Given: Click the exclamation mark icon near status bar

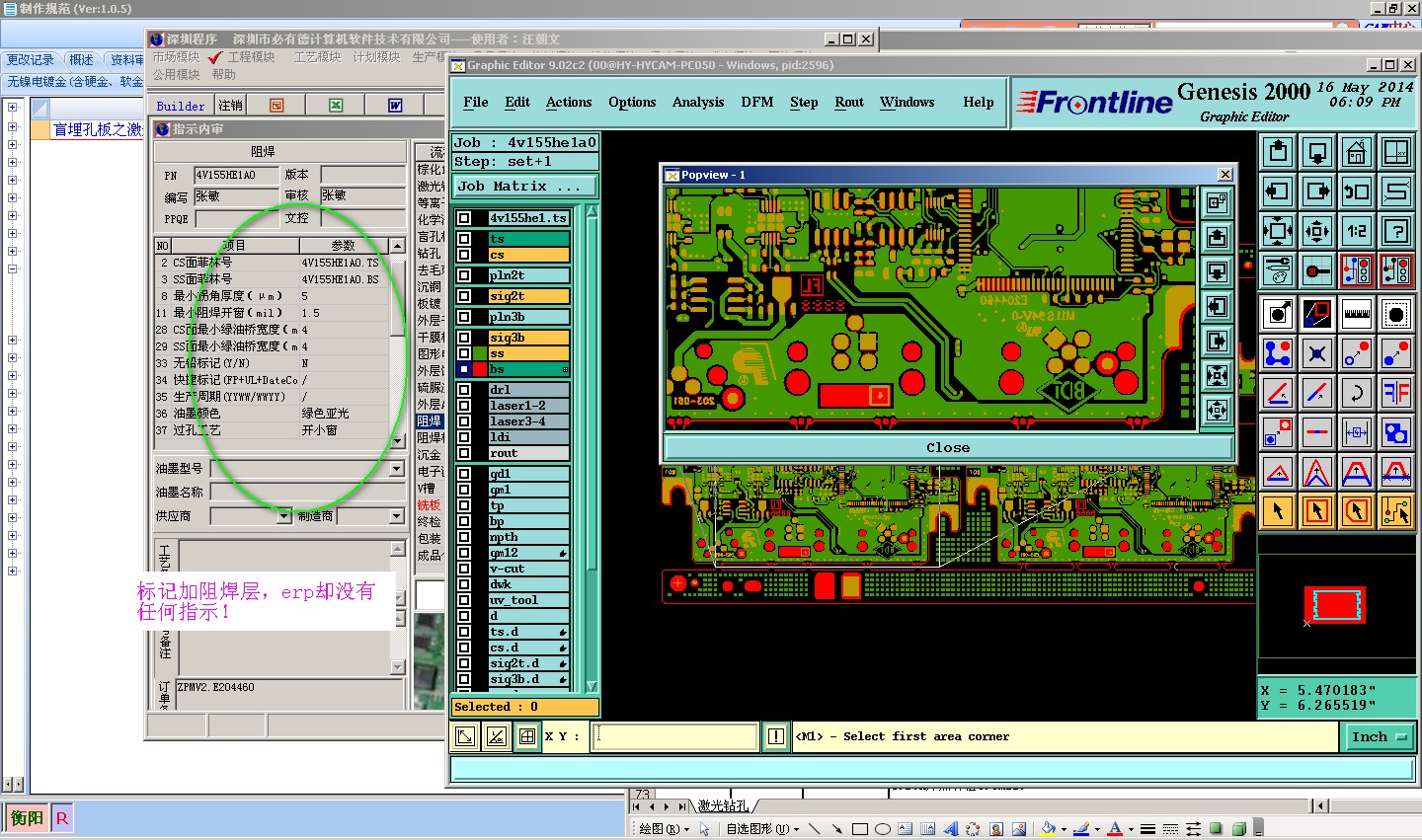Looking at the screenshot, I should [x=776, y=736].
